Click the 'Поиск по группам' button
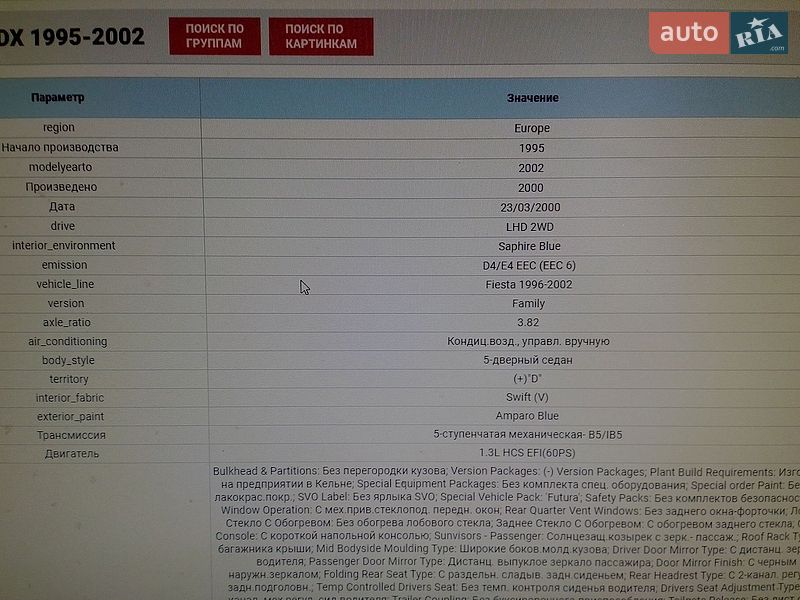 pyautogui.click(x=215, y=36)
